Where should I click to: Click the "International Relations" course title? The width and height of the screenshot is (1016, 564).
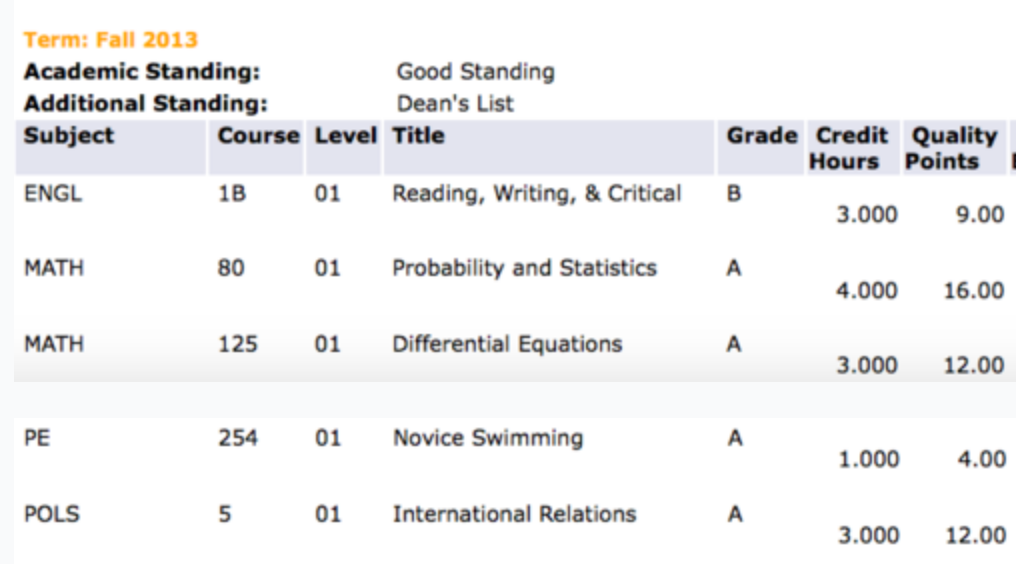tap(514, 514)
